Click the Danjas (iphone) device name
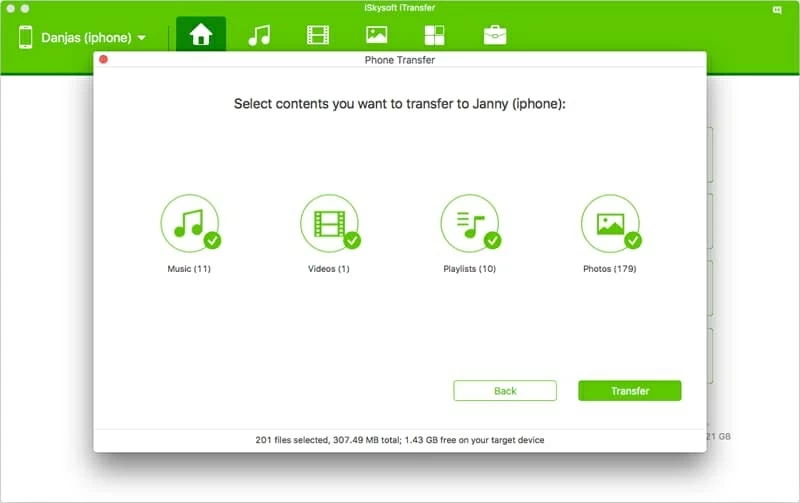The width and height of the screenshot is (800, 503). (x=86, y=38)
